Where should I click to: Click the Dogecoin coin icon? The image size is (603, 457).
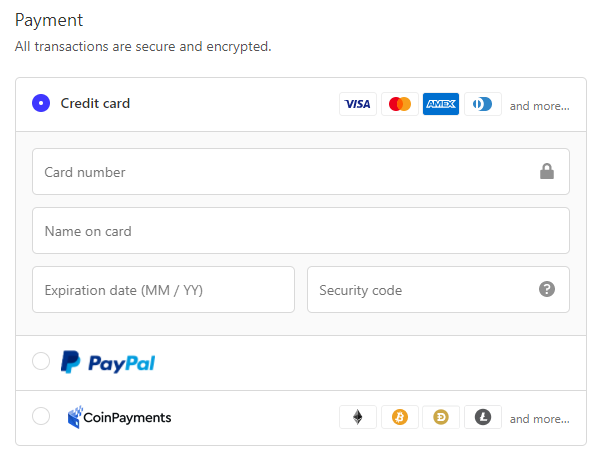[x=441, y=417]
